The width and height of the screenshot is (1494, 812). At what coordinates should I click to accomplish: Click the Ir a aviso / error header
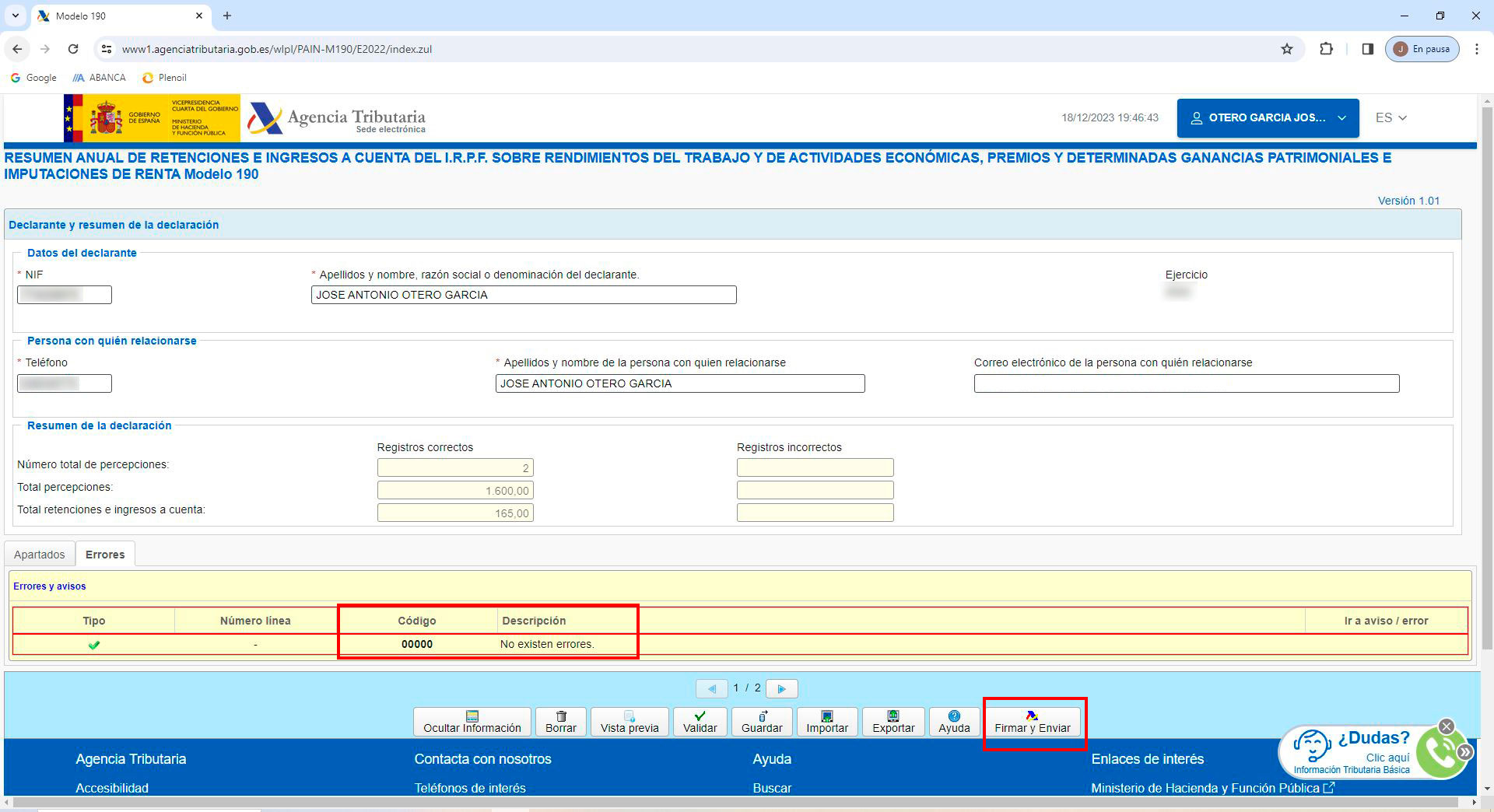coord(1386,621)
